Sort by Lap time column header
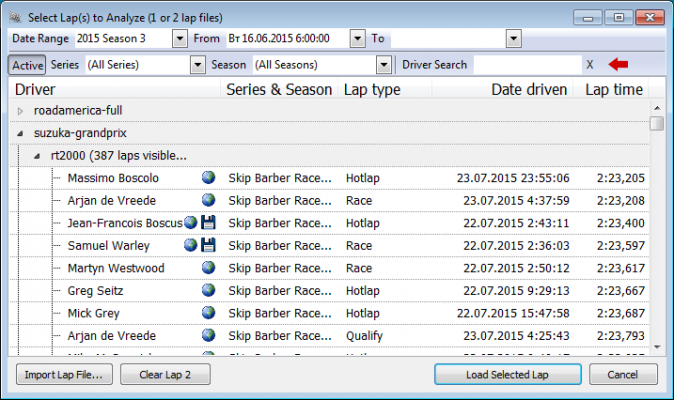 coord(613,90)
